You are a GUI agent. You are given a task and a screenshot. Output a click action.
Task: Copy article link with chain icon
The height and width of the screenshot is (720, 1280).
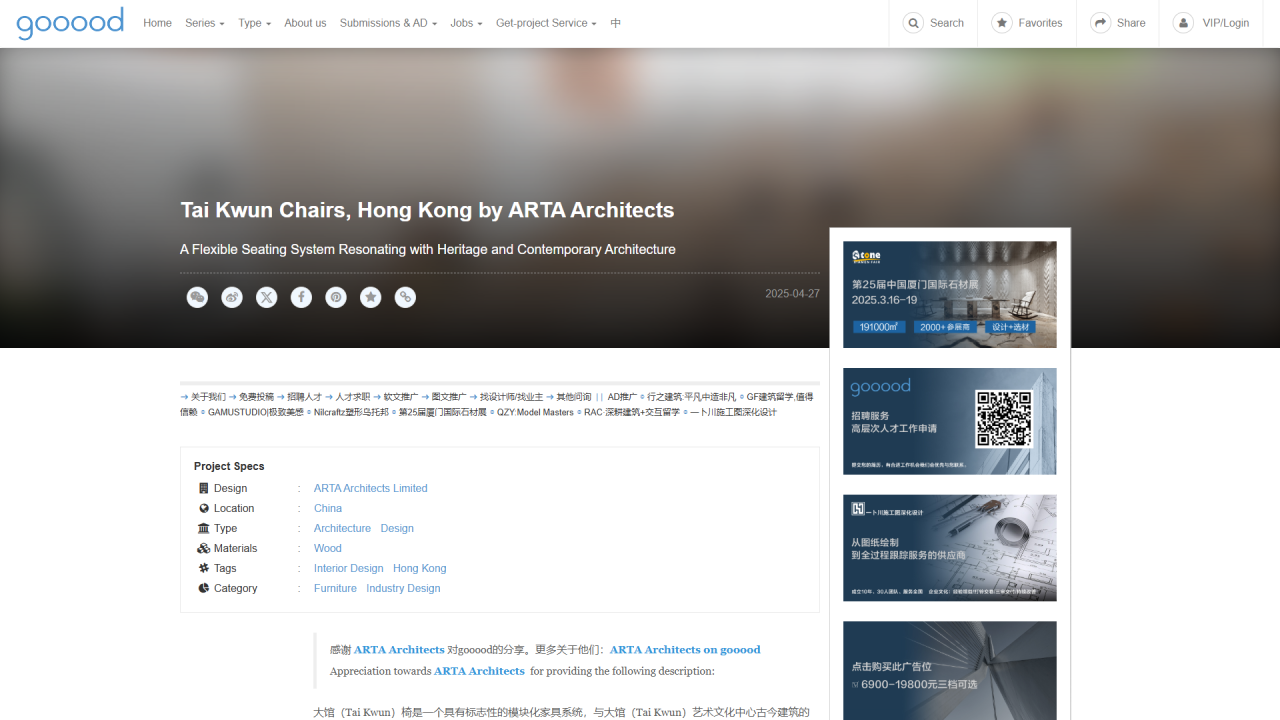pyautogui.click(x=405, y=297)
